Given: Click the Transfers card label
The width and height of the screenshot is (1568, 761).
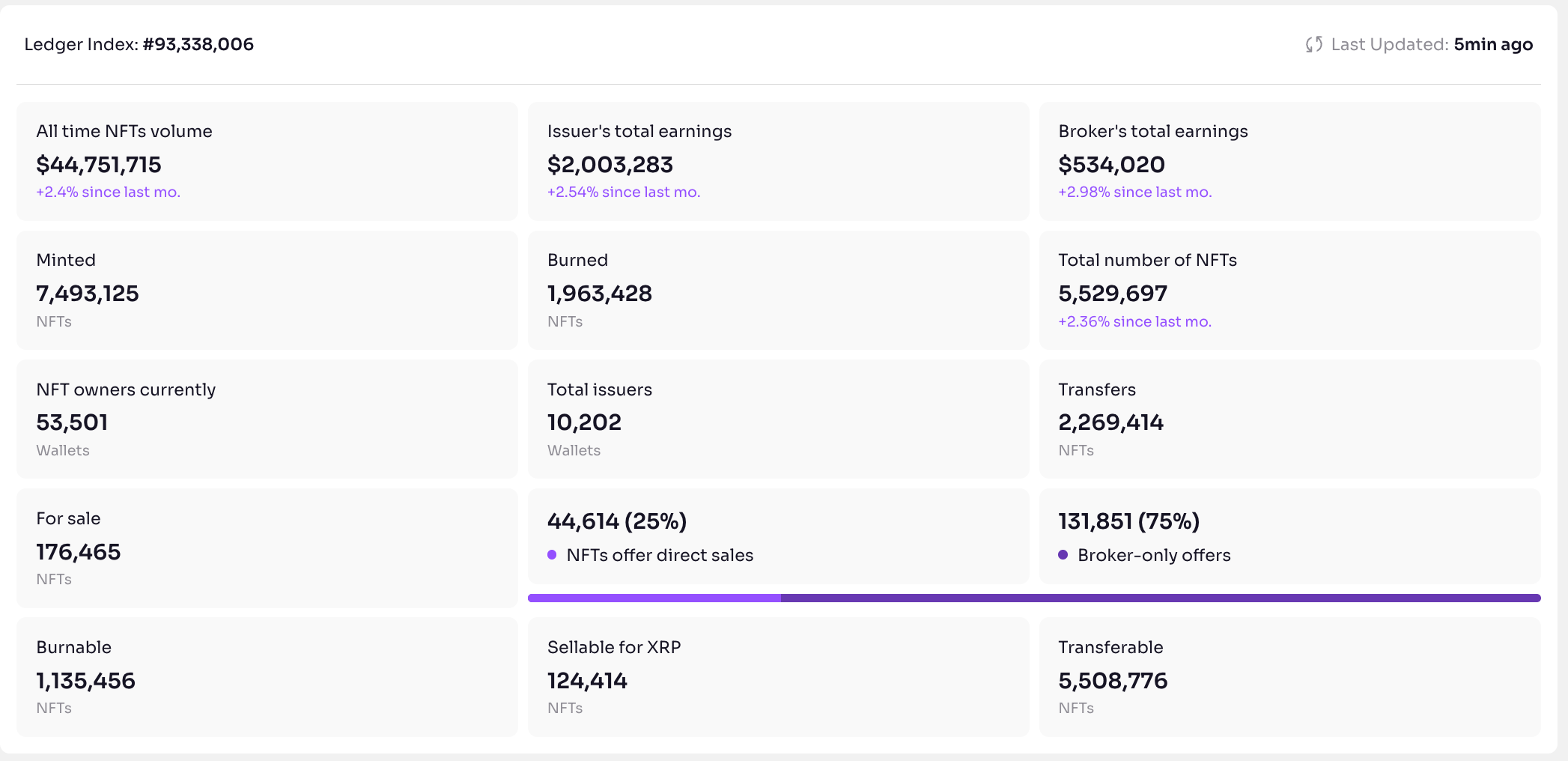Looking at the screenshot, I should point(1097,389).
